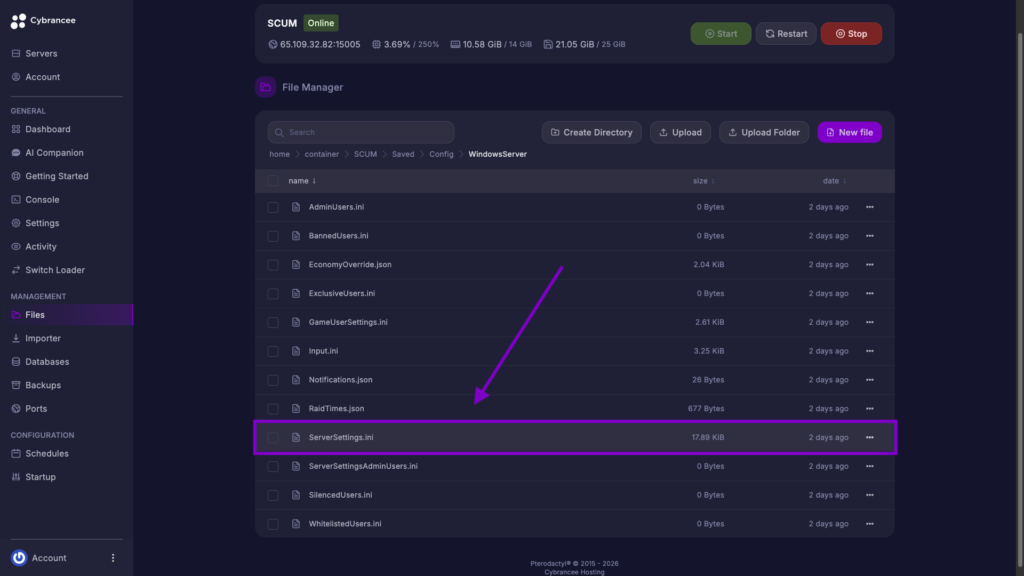
Task: Toggle the name column sort order
Action: click(302, 180)
